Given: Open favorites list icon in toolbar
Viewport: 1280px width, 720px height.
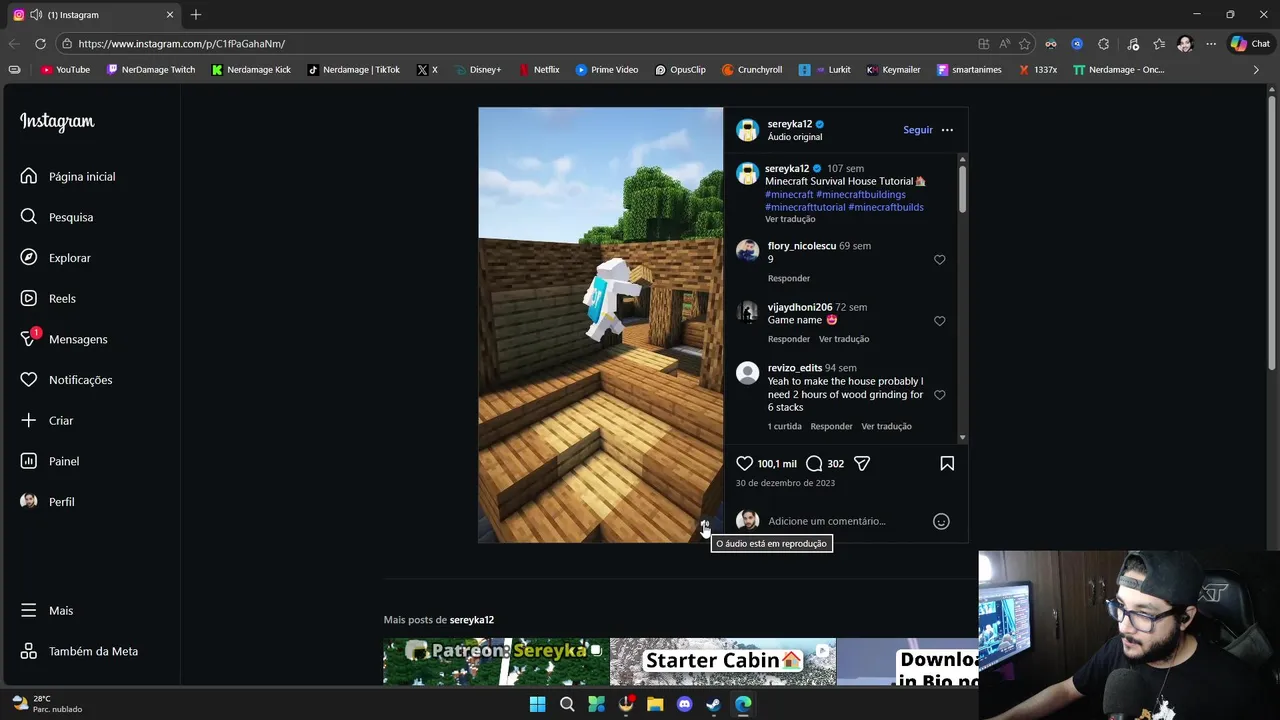Looking at the screenshot, I should click(1158, 44).
